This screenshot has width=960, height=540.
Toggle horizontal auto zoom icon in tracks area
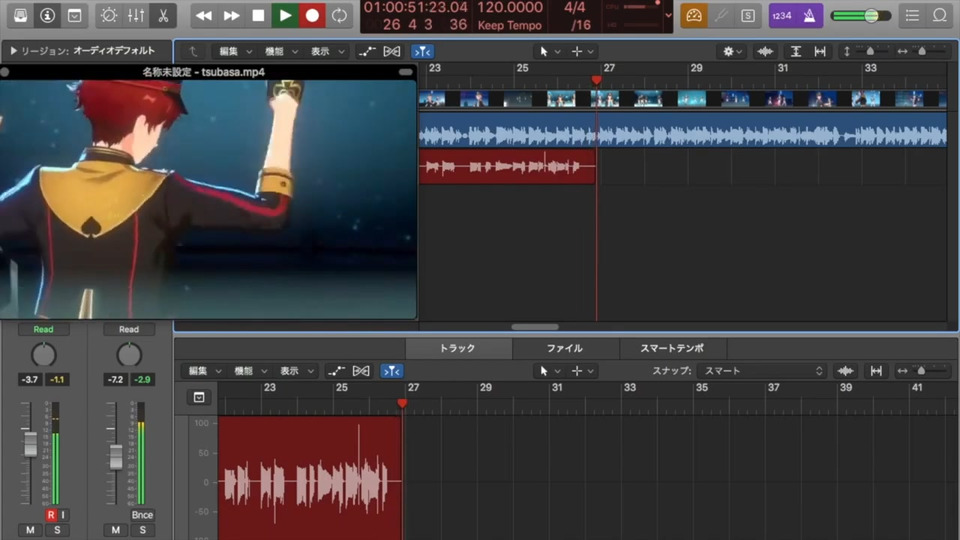pyautogui.click(x=820, y=51)
